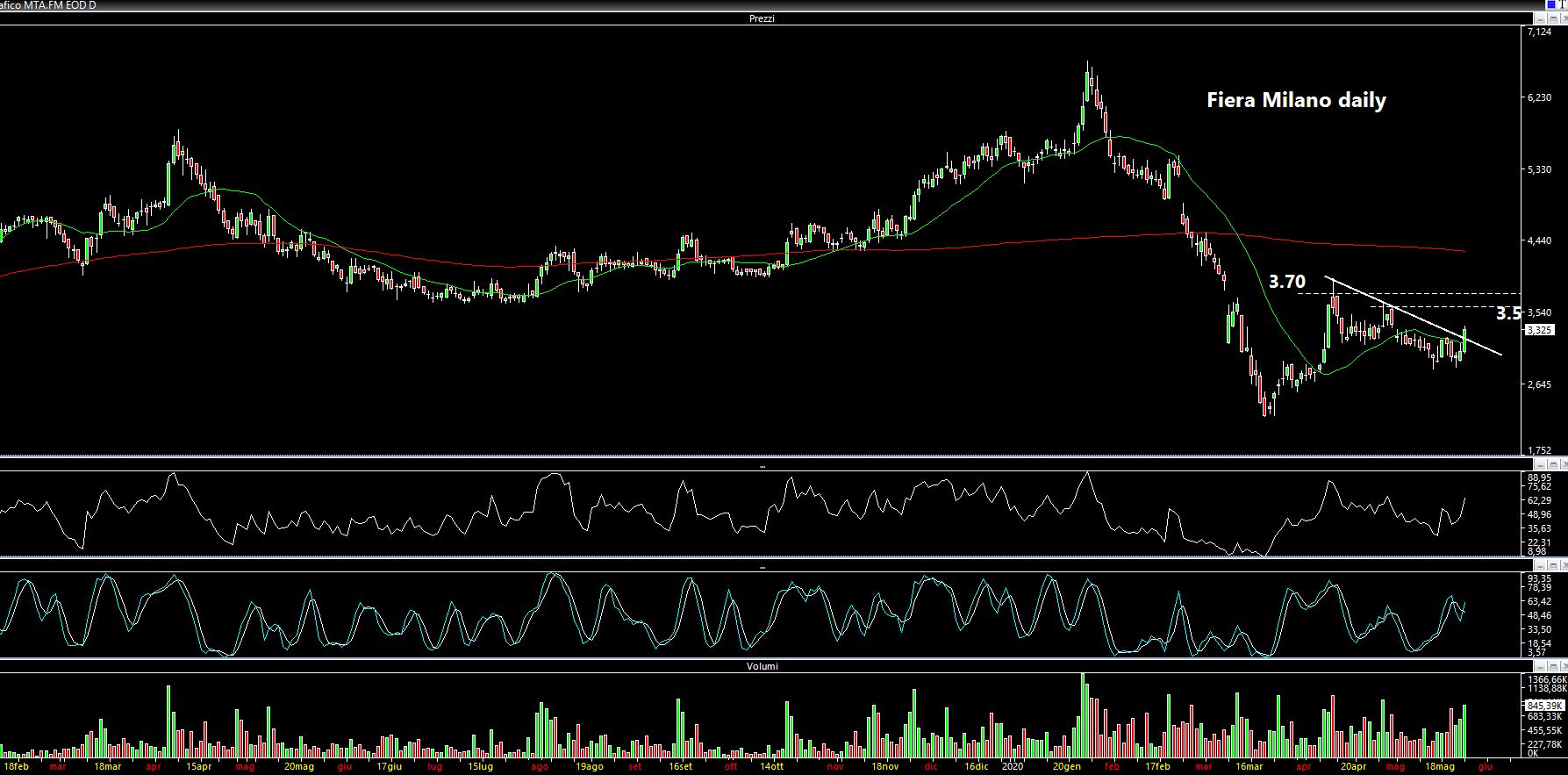This screenshot has height=775, width=1568.
Task: Maximize the stochastic indicator panel
Action: coord(1553,565)
